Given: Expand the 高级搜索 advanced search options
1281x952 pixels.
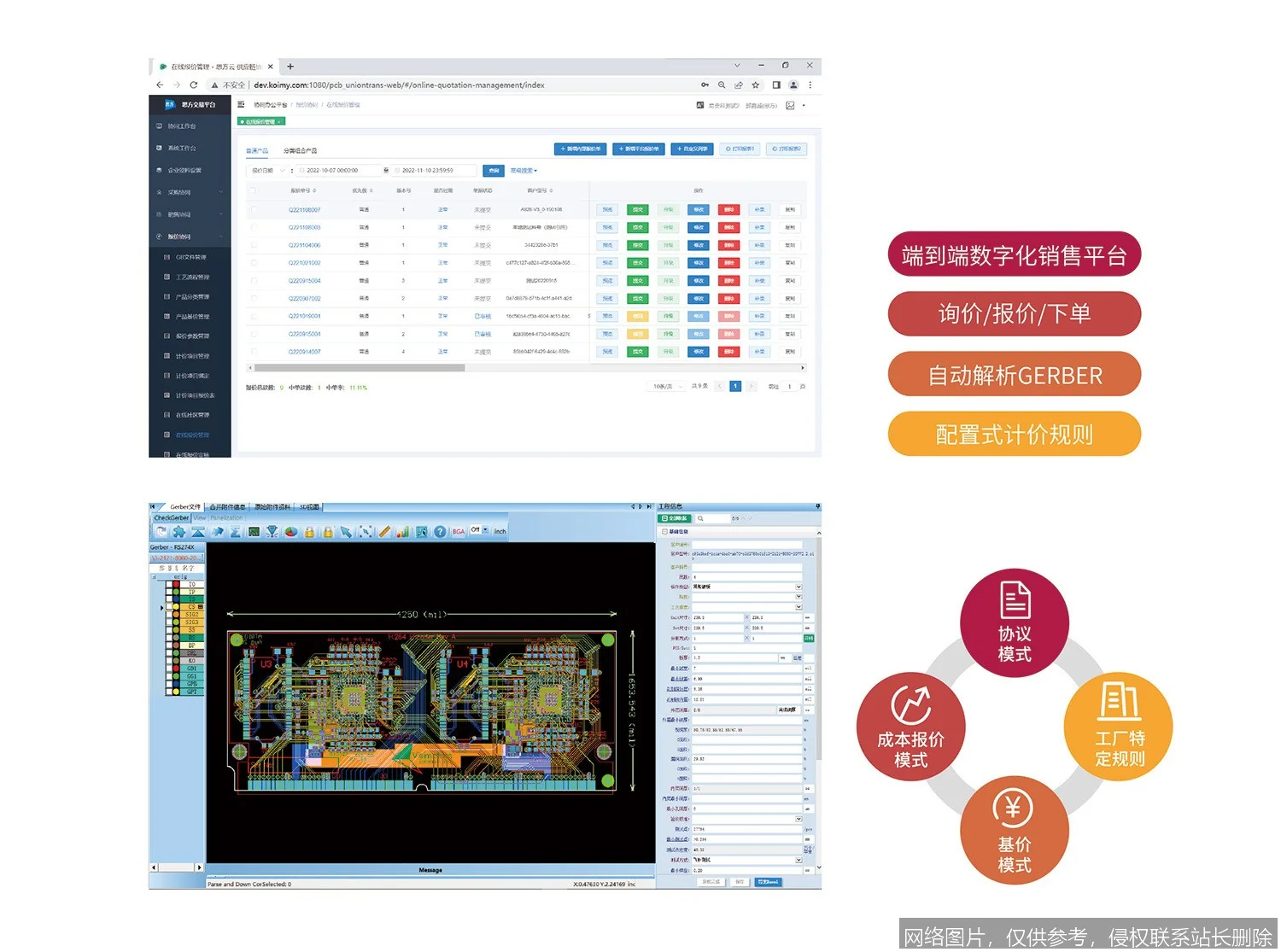Looking at the screenshot, I should coord(524,171).
